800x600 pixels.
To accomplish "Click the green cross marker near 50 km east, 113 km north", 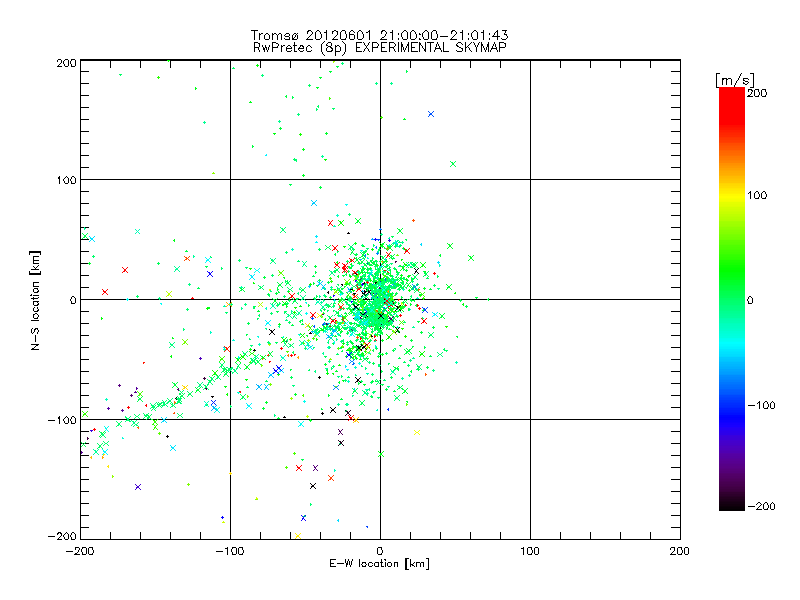I will [453, 164].
